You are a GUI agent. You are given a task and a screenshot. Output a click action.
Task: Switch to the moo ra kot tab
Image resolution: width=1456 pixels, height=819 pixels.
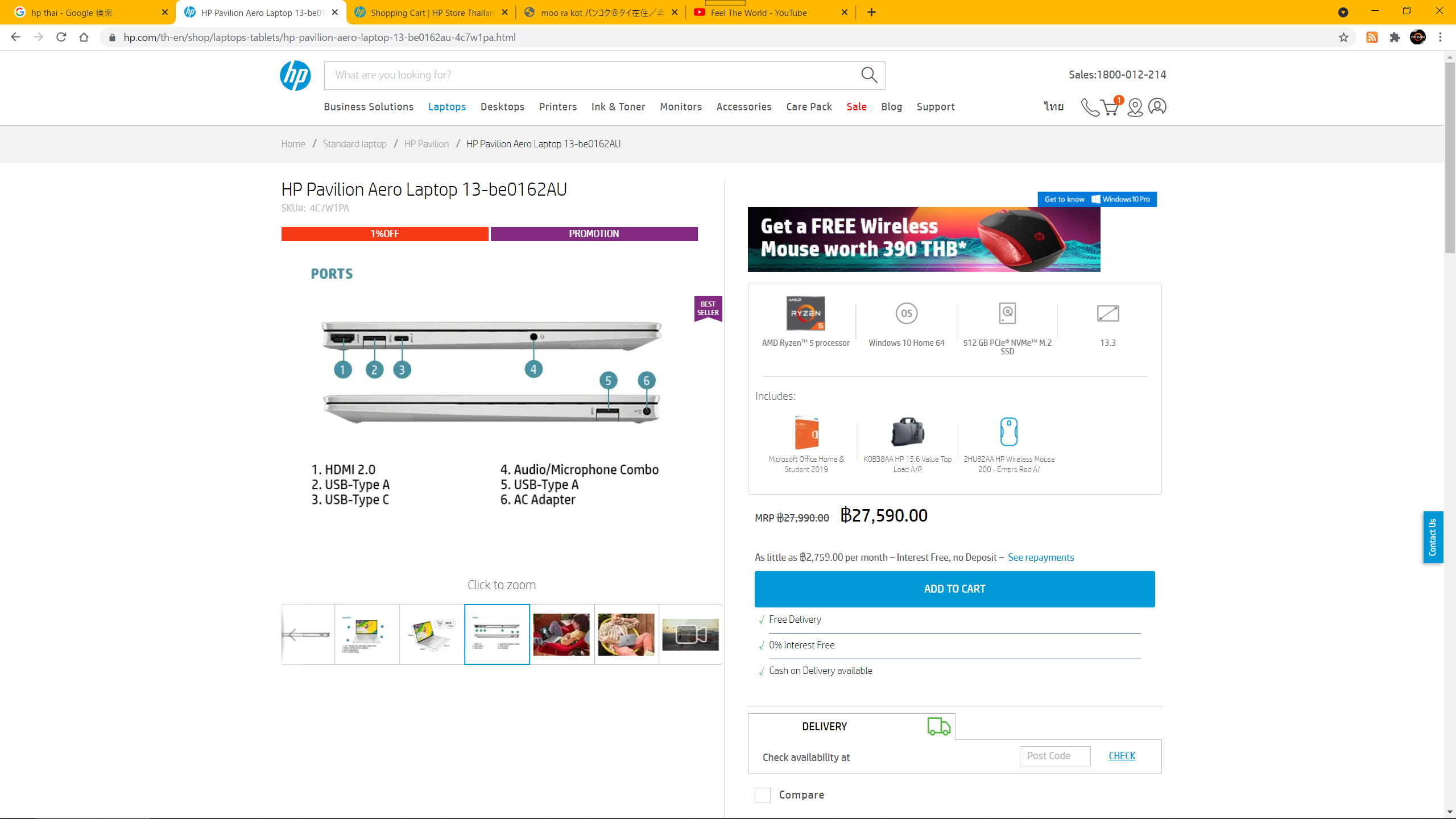601,13
